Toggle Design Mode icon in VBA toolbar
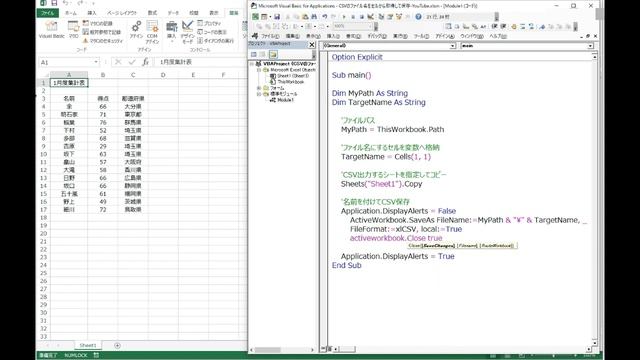This screenshot has height=360, width=640. point(370,17)
